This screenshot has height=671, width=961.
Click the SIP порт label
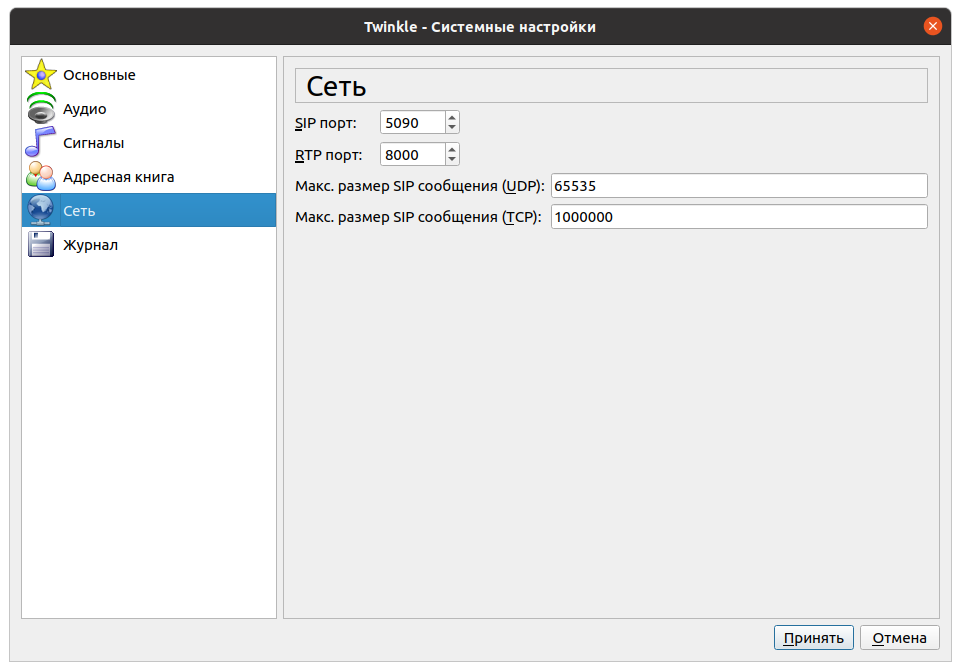[325, 123]
